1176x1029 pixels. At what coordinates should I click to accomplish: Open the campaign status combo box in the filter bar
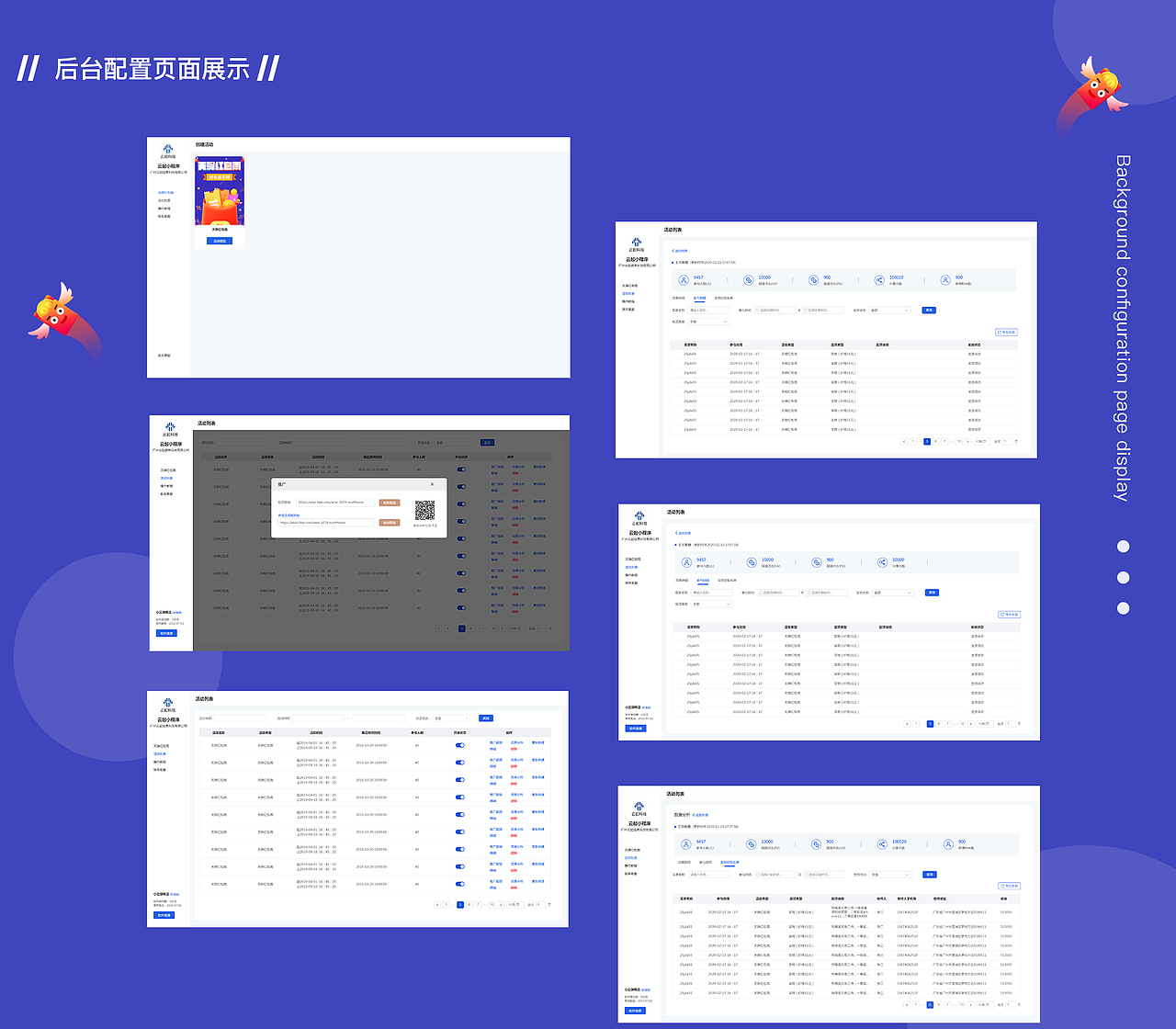(x=451, y=718)
